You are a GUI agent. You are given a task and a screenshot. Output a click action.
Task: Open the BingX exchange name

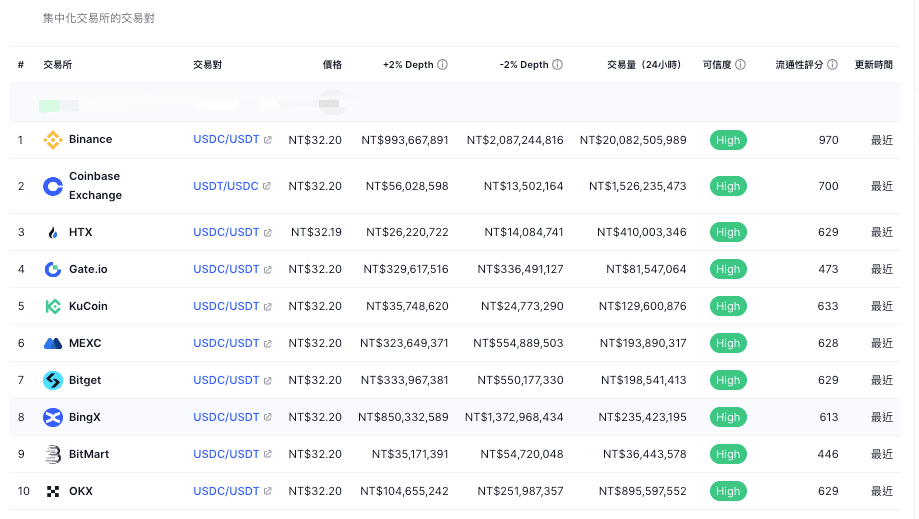pos(84,416)
